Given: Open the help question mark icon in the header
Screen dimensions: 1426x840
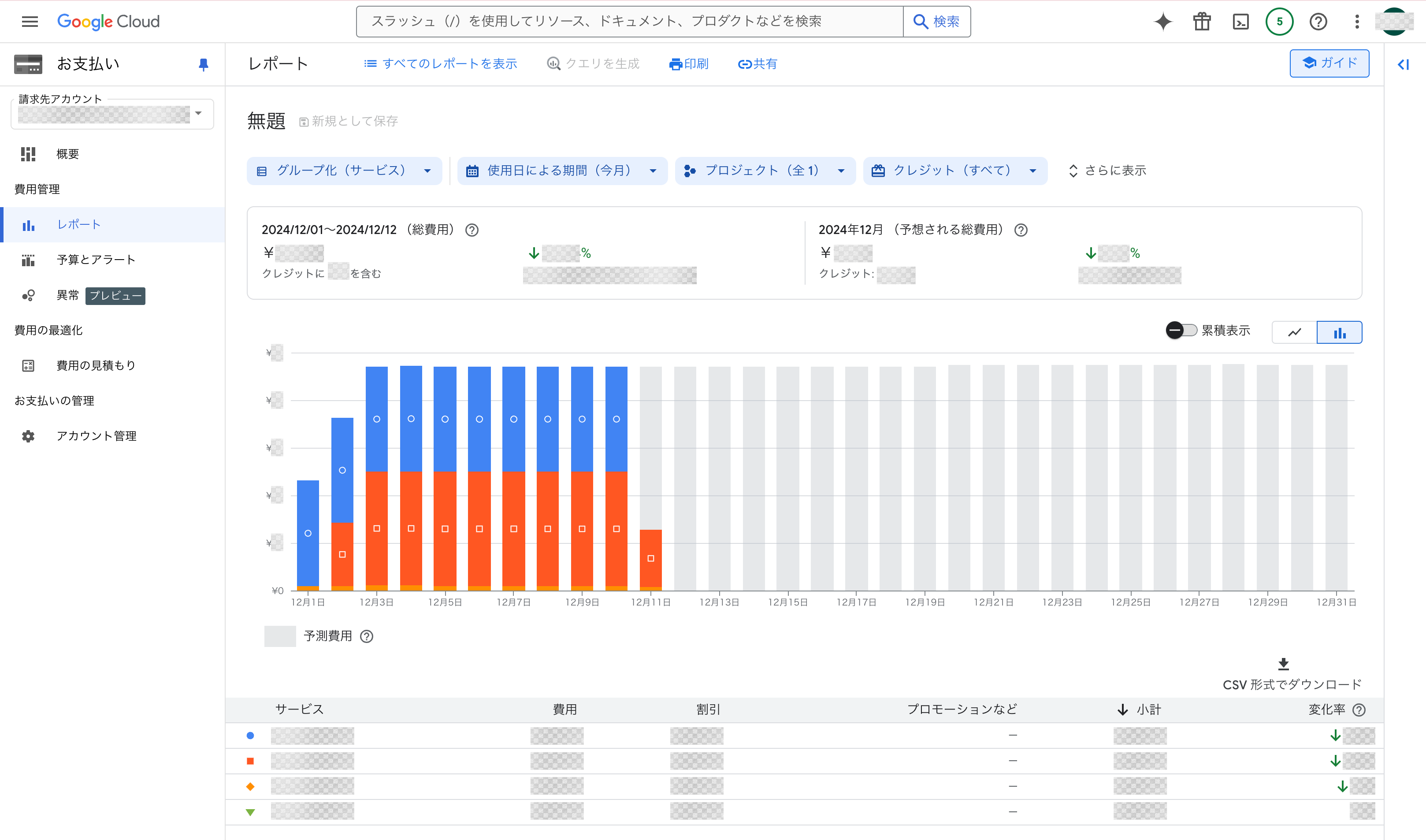Looking at the screenshot, I should click(x=1318, y=22).
